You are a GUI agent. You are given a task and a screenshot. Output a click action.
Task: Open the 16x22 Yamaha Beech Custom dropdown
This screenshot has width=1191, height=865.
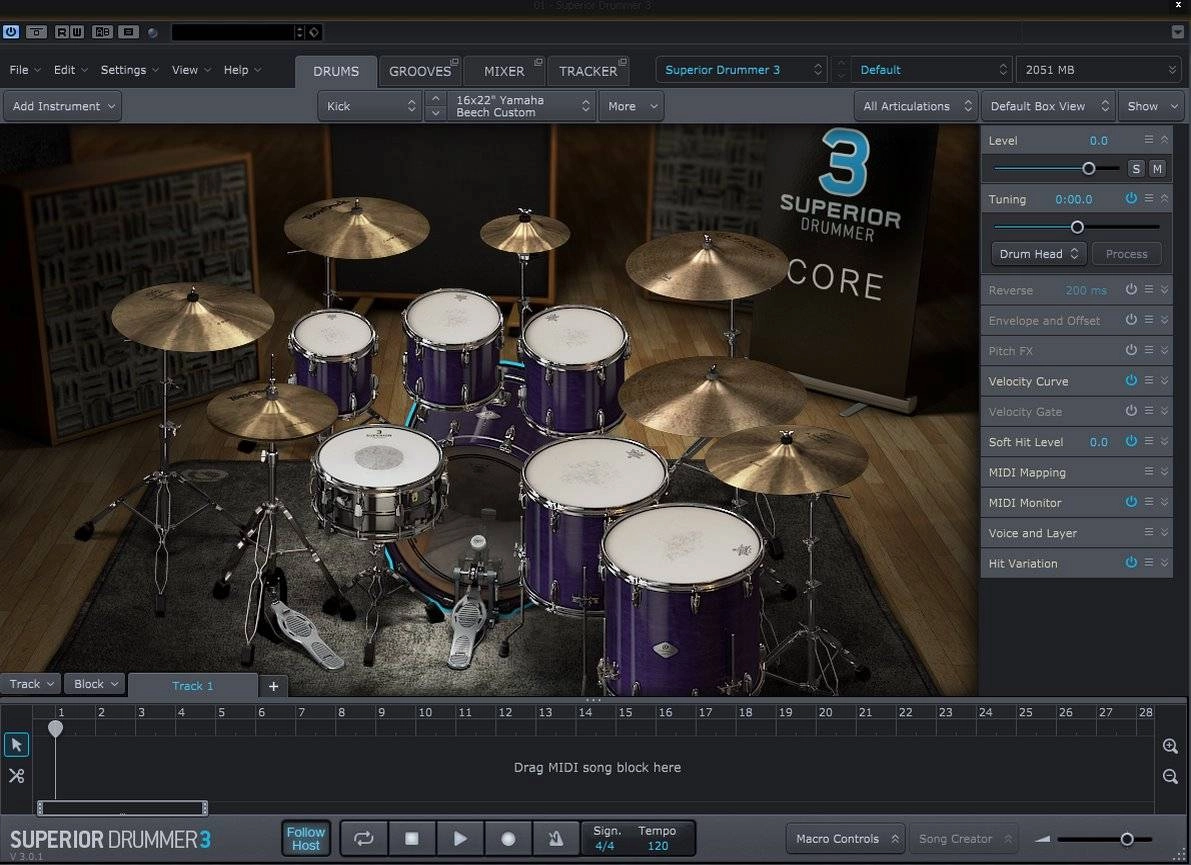tap(522, 106)
